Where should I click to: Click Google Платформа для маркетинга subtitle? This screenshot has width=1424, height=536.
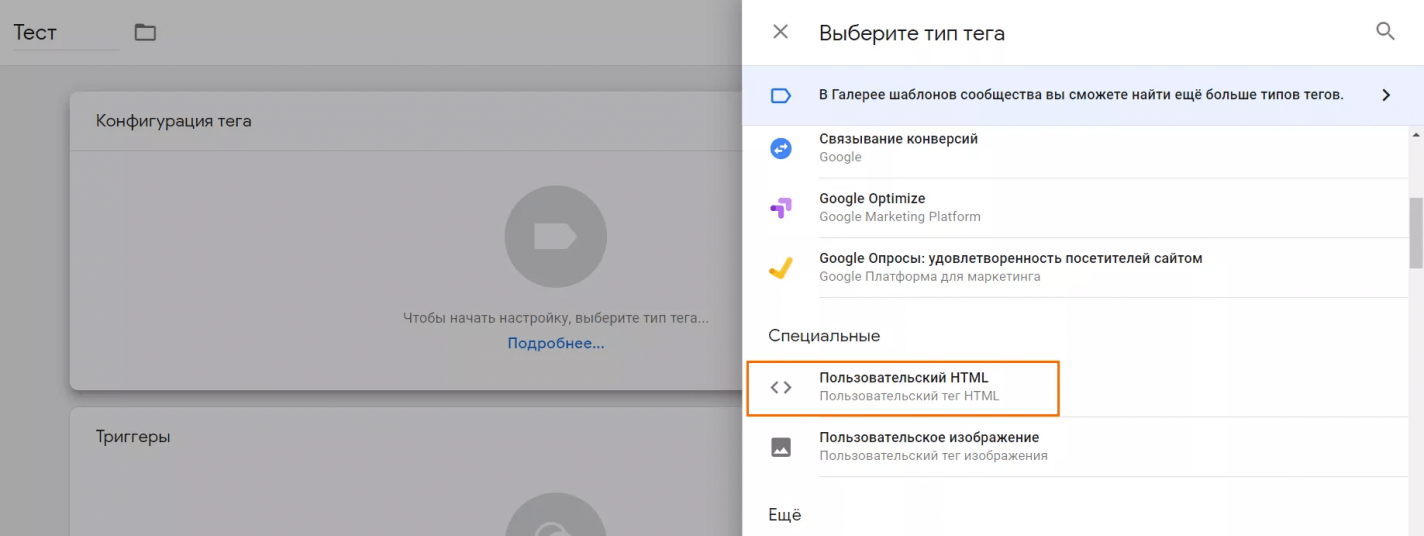(930, 277)
